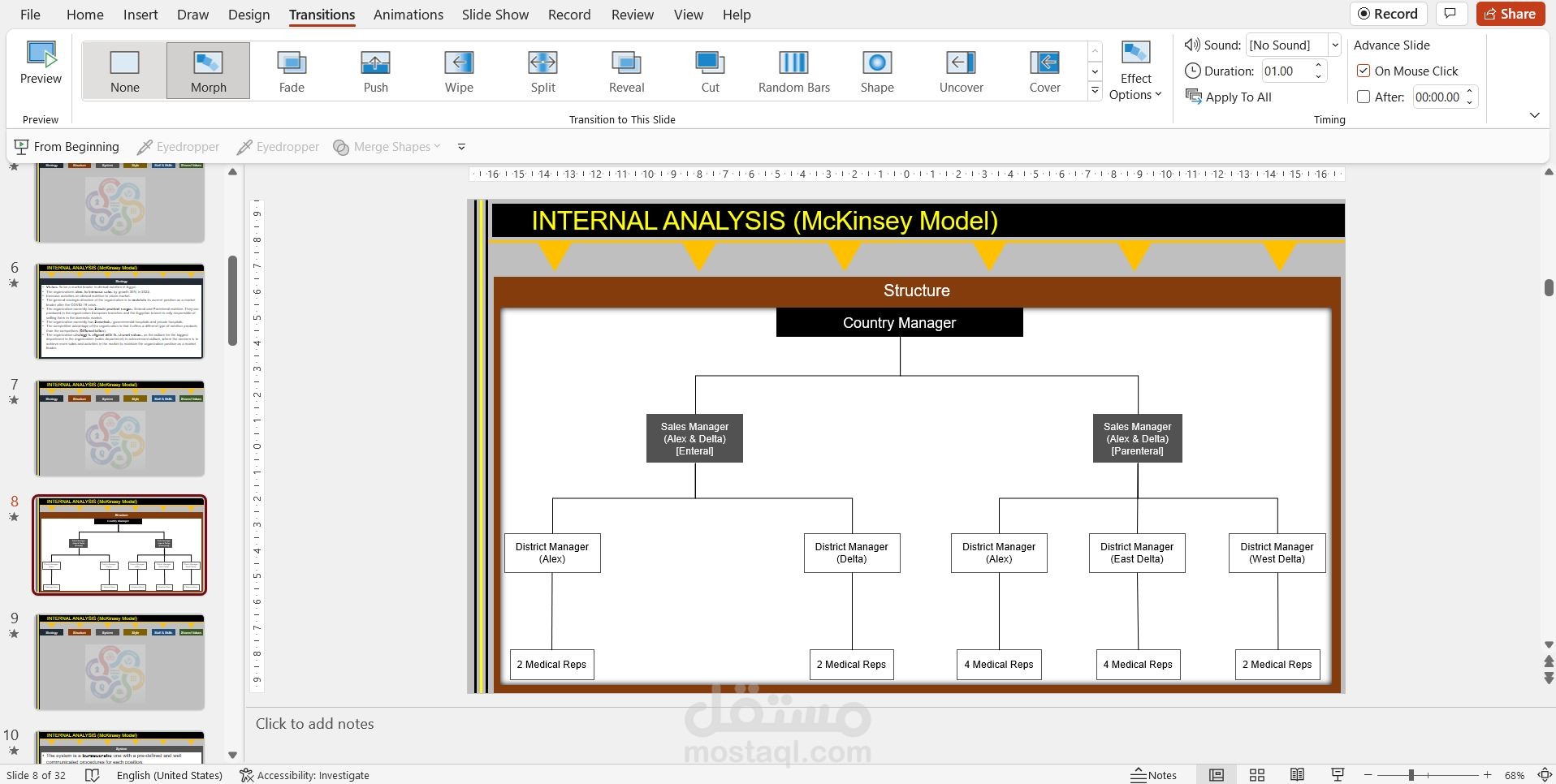Apply the Uncover transition

(961, 71)
